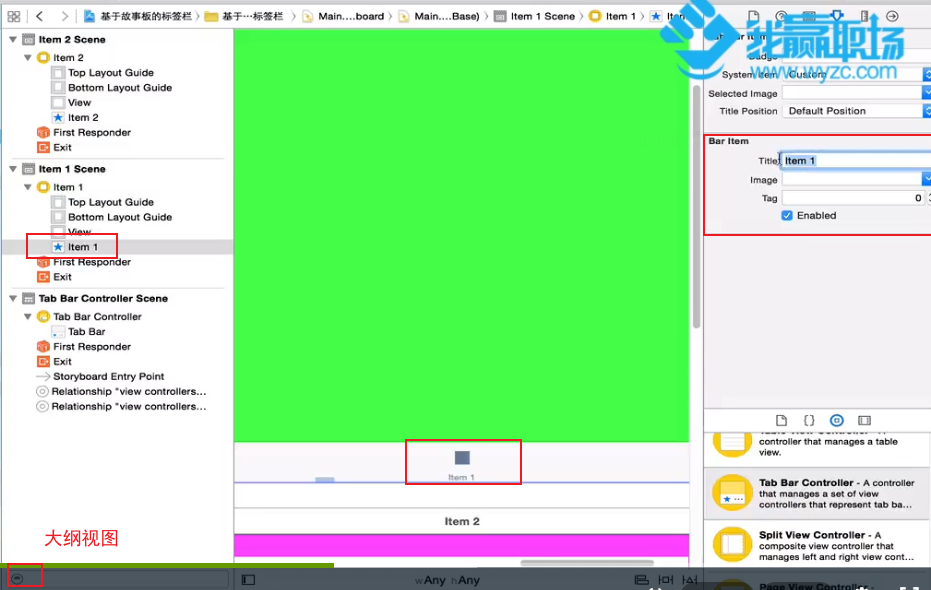Click the Item 1 tab bar icon on canvas
931x590 pixels.
pyautogui.click(x=462, y=458)
